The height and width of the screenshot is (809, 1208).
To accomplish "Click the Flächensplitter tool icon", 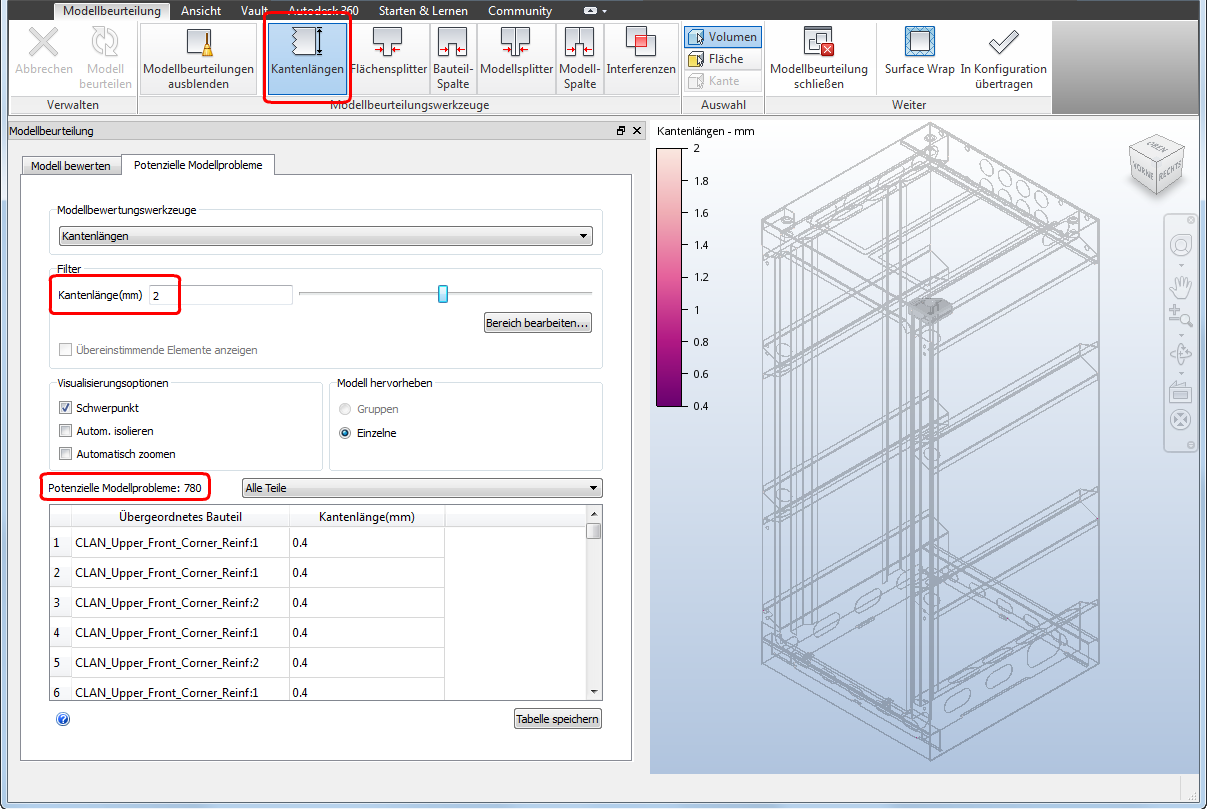I will pyautogui.click(x=389, y=42).
